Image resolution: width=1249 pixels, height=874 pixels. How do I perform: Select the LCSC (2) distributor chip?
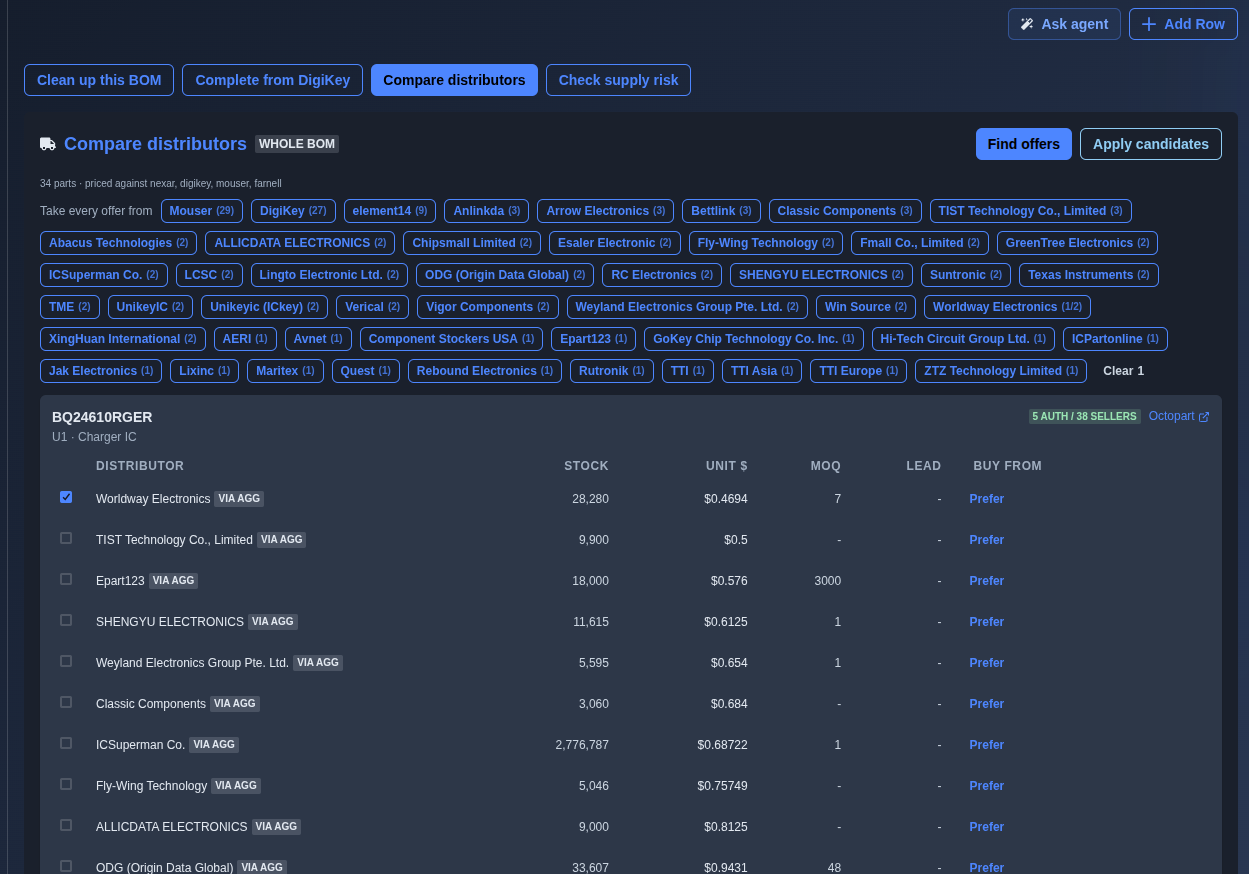pos(209,275)
